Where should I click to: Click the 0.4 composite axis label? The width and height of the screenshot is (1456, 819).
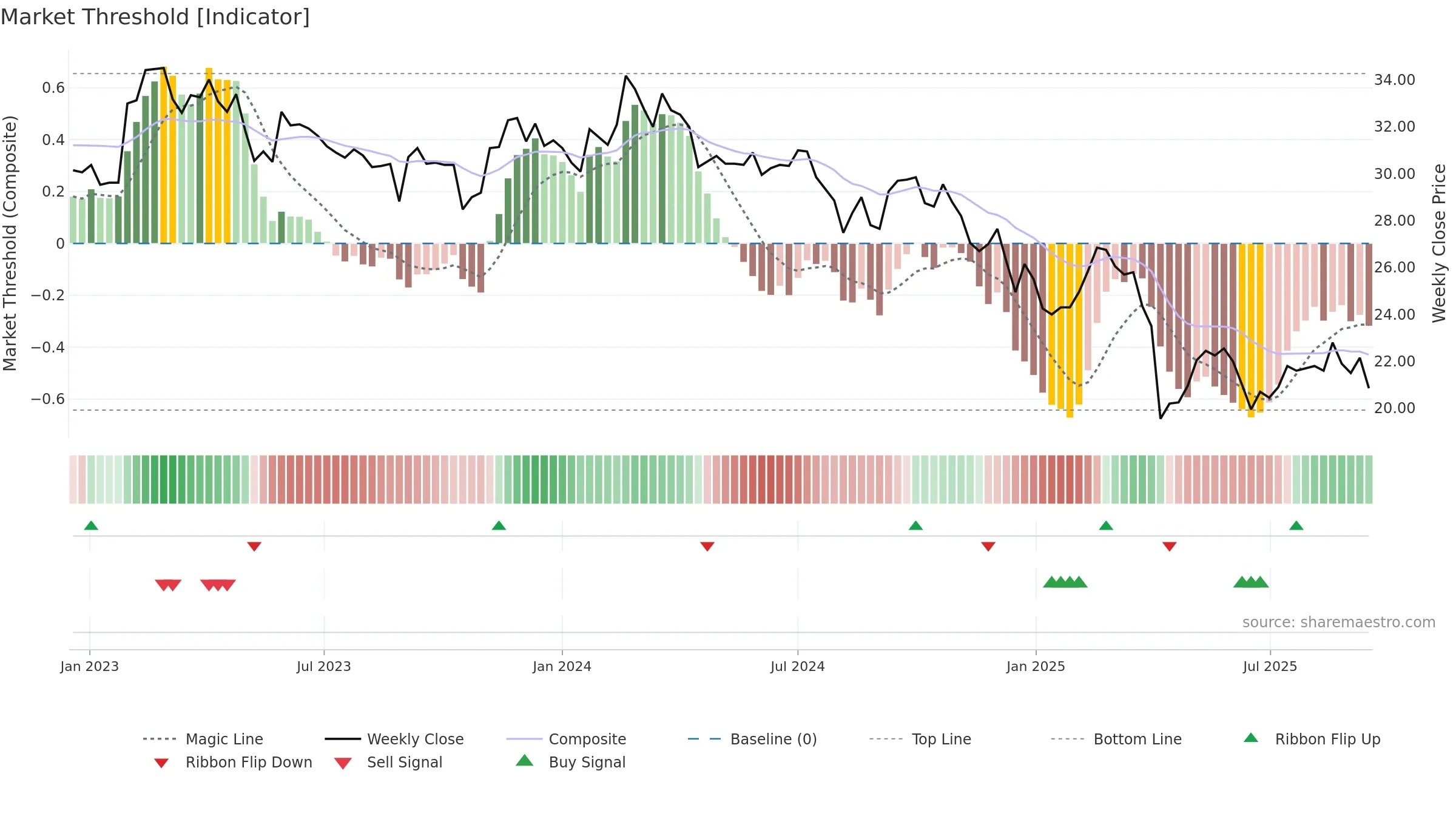[x=53, y=140]
